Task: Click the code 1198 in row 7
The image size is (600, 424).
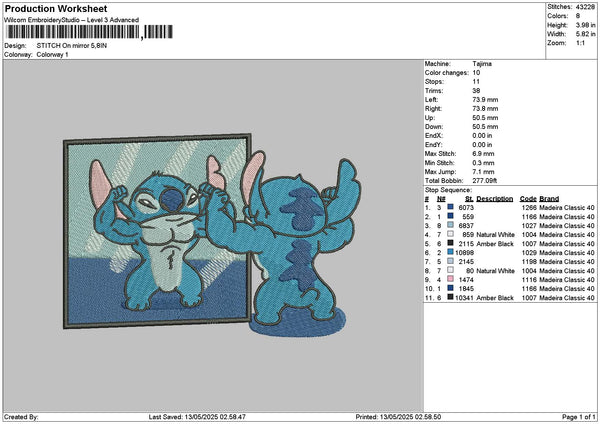Action: 529,261
